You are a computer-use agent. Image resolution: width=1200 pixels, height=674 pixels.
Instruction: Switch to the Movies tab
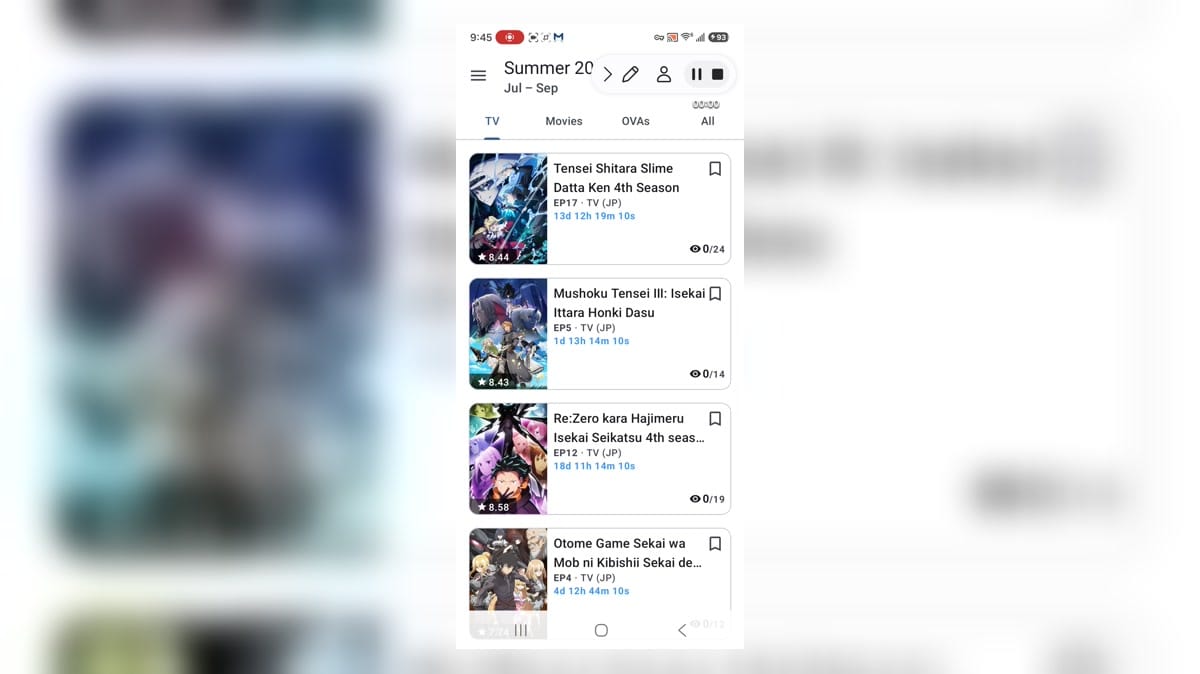pos(564,121)
